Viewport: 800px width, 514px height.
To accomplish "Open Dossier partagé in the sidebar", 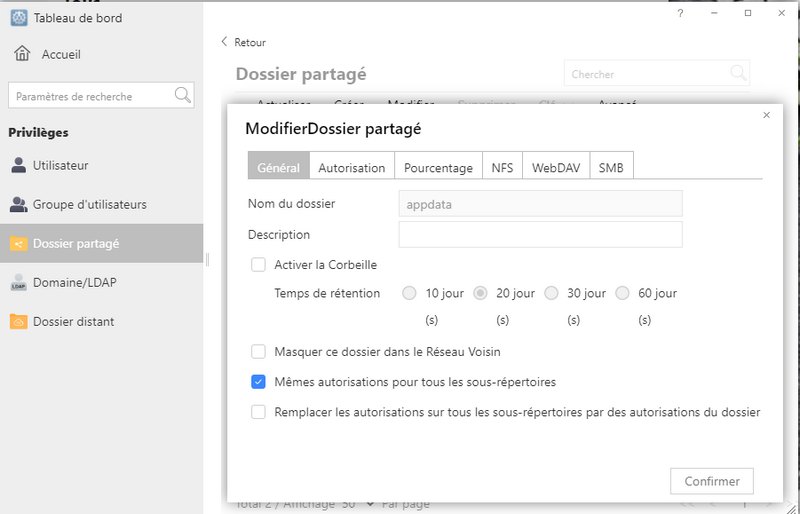I will click(100, 243).
